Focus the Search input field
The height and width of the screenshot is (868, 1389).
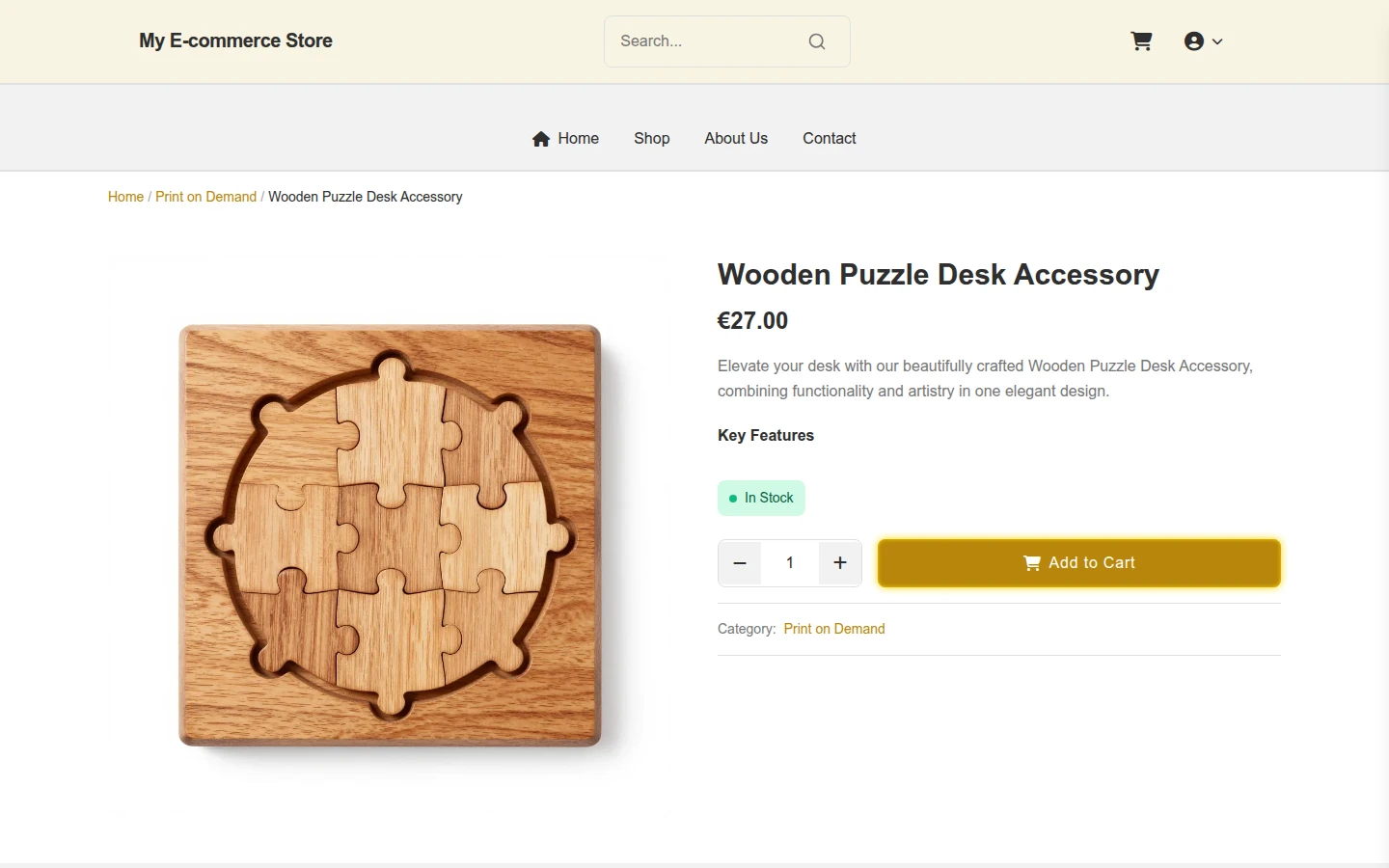point(710,41)
